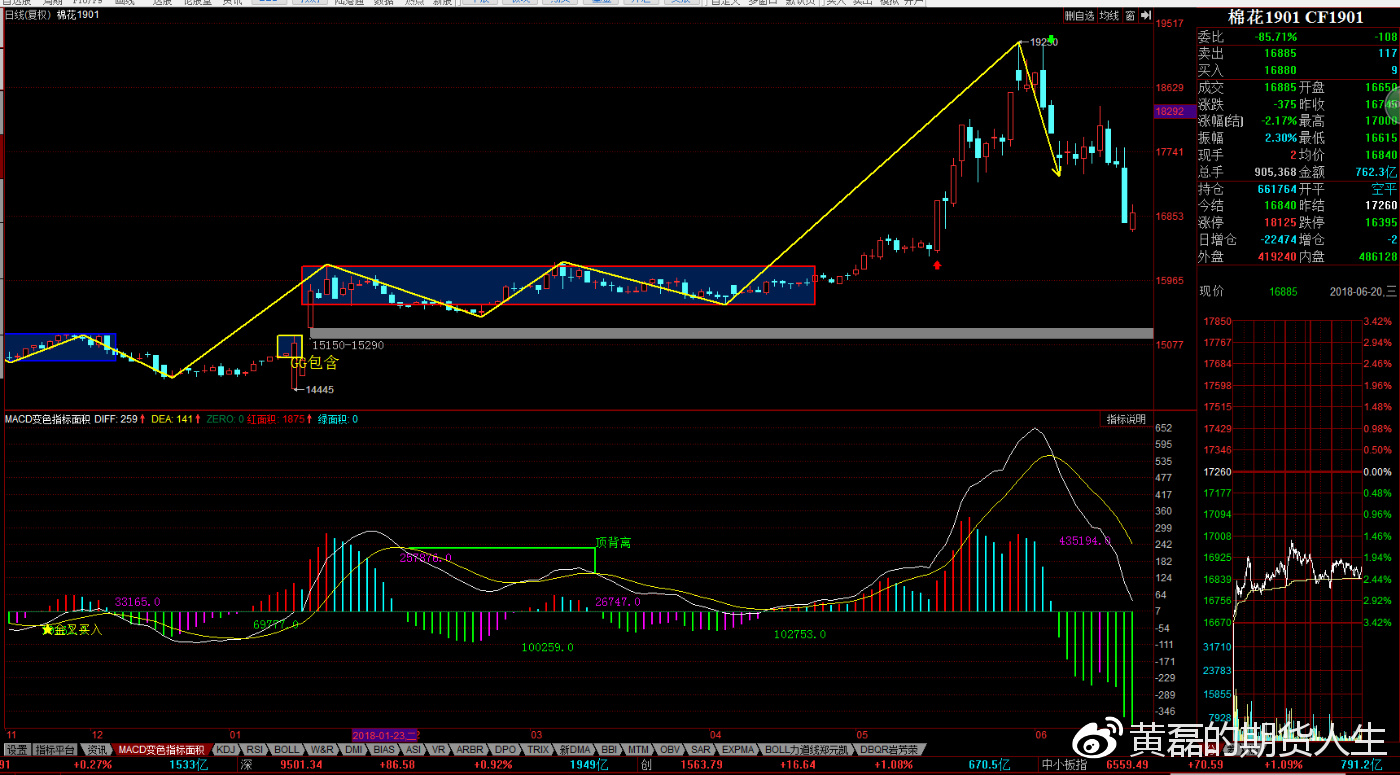Click the 内盘 value 406128
Viewport: 1400px width, 775px height.
tap(1378, 256)
